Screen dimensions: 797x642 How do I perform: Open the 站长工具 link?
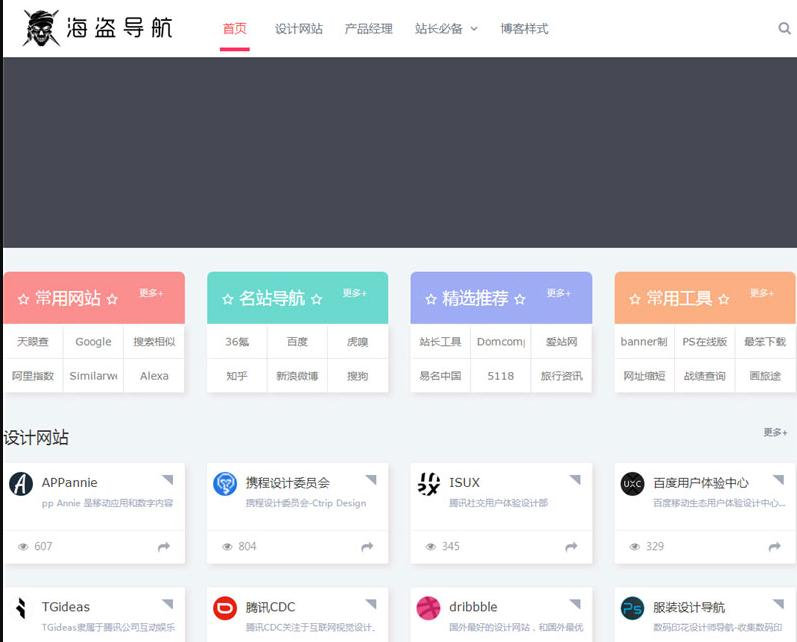click(x=440, y=342)
